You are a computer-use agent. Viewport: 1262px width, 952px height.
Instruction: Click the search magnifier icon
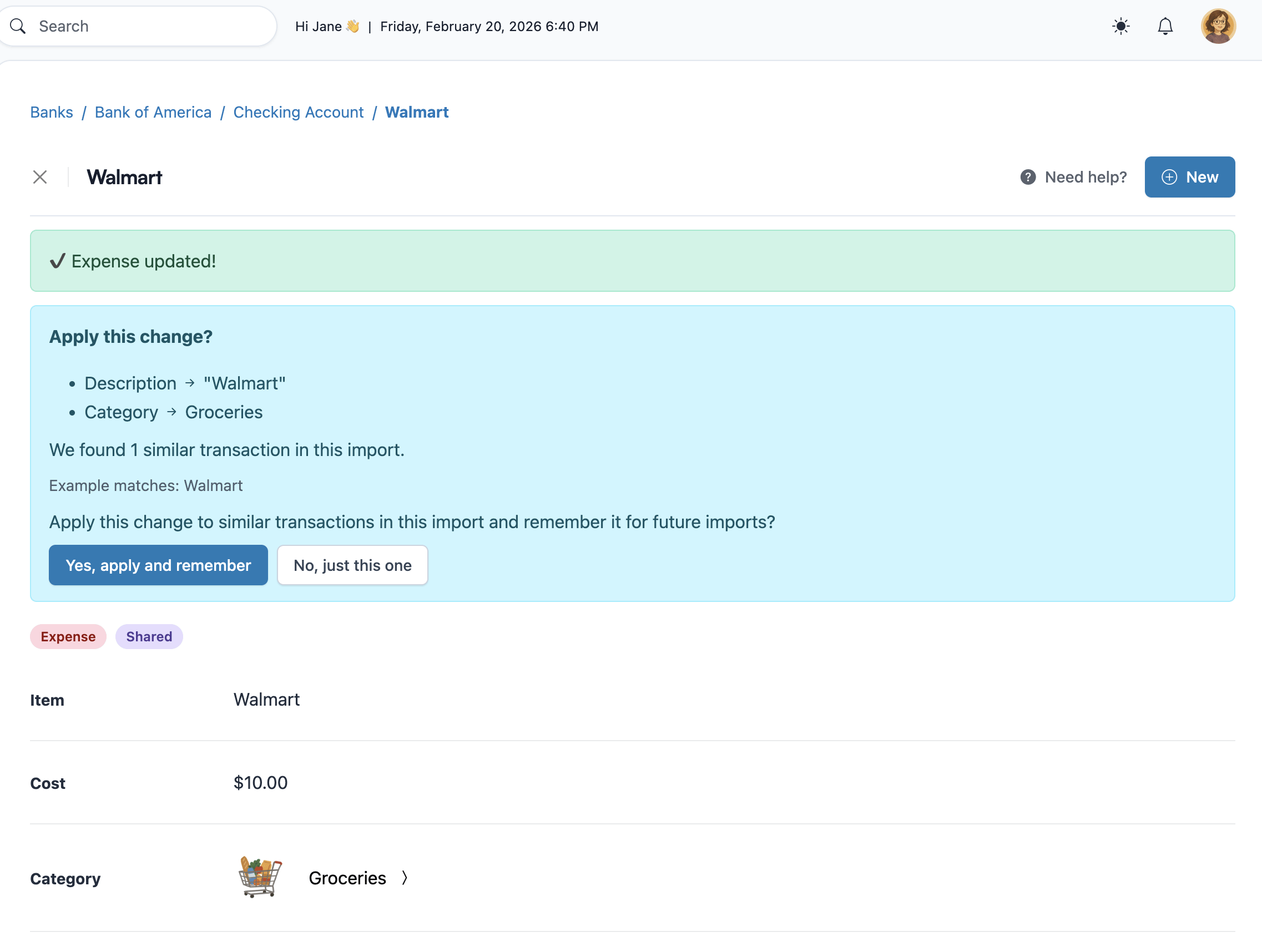click(18, 26)
